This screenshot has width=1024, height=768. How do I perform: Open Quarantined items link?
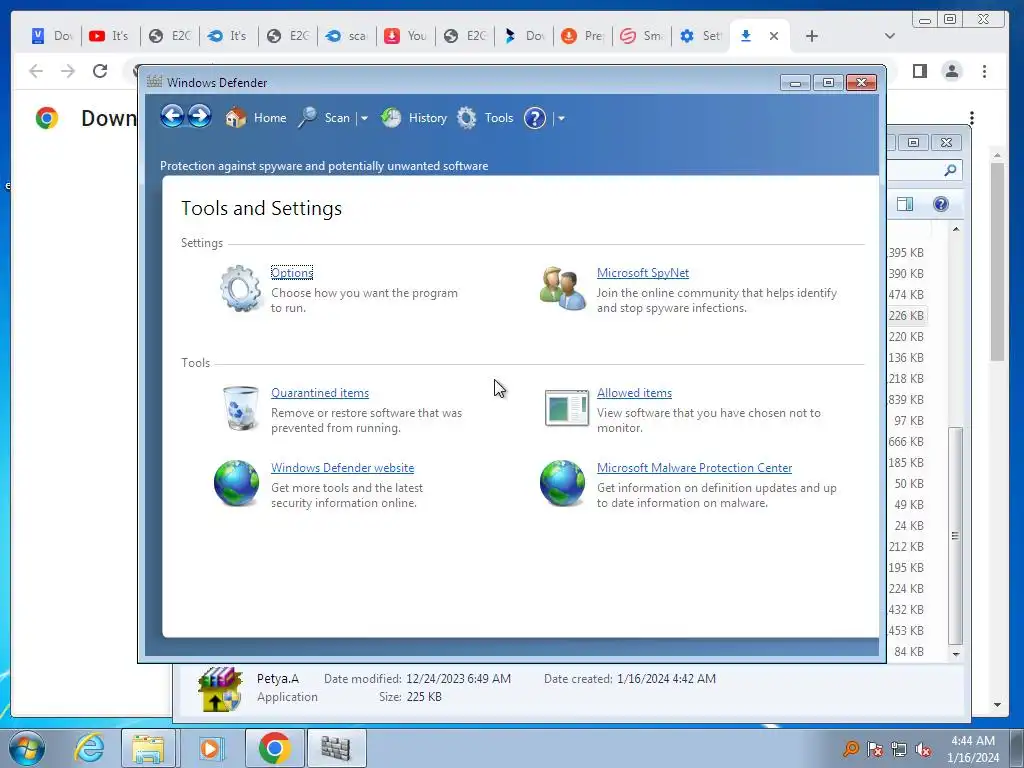point(320,393)
